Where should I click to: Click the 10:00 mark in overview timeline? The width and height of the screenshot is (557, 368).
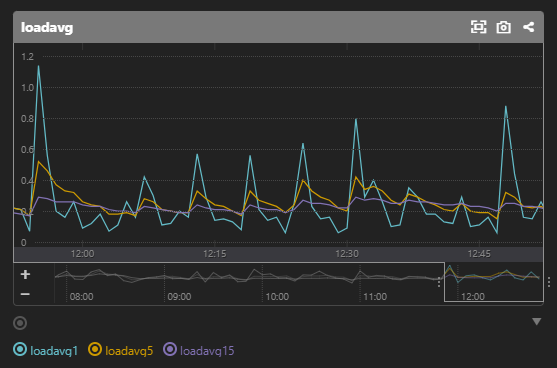tap(277, 297)
